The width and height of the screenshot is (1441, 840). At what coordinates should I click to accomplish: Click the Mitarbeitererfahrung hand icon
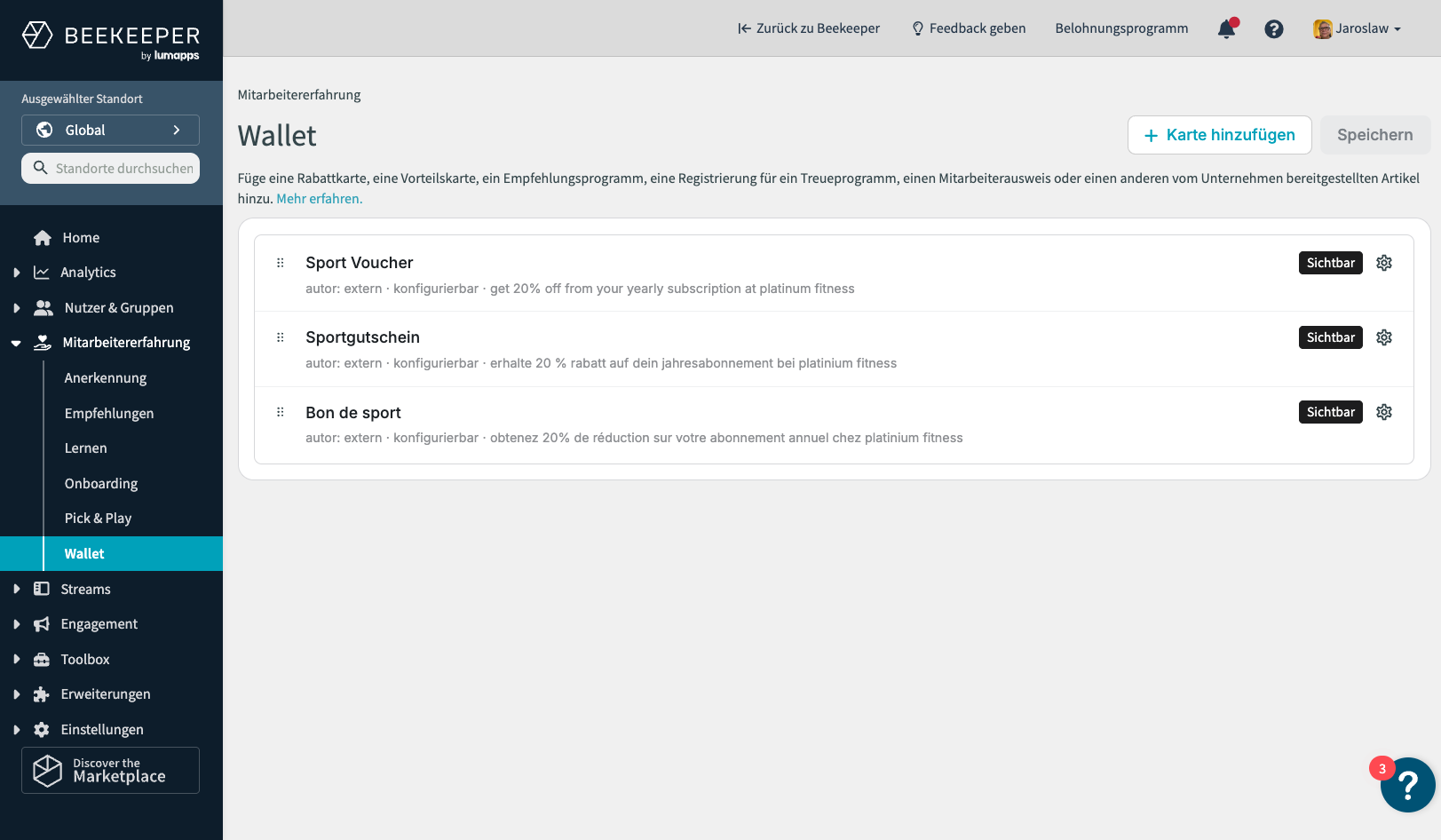[x=42, y=343]
